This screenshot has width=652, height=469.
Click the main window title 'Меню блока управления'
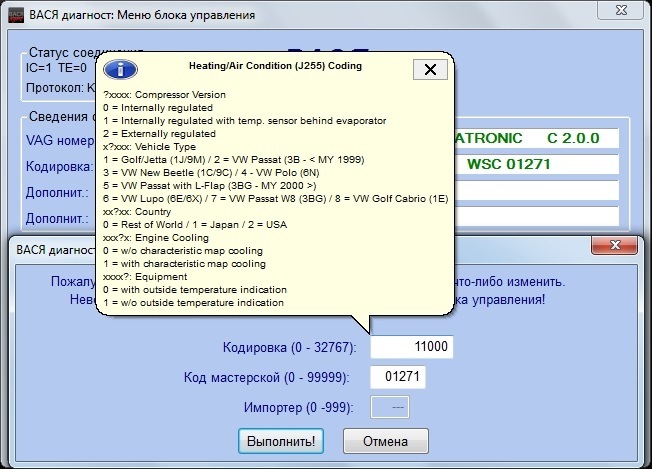[186, 15]
